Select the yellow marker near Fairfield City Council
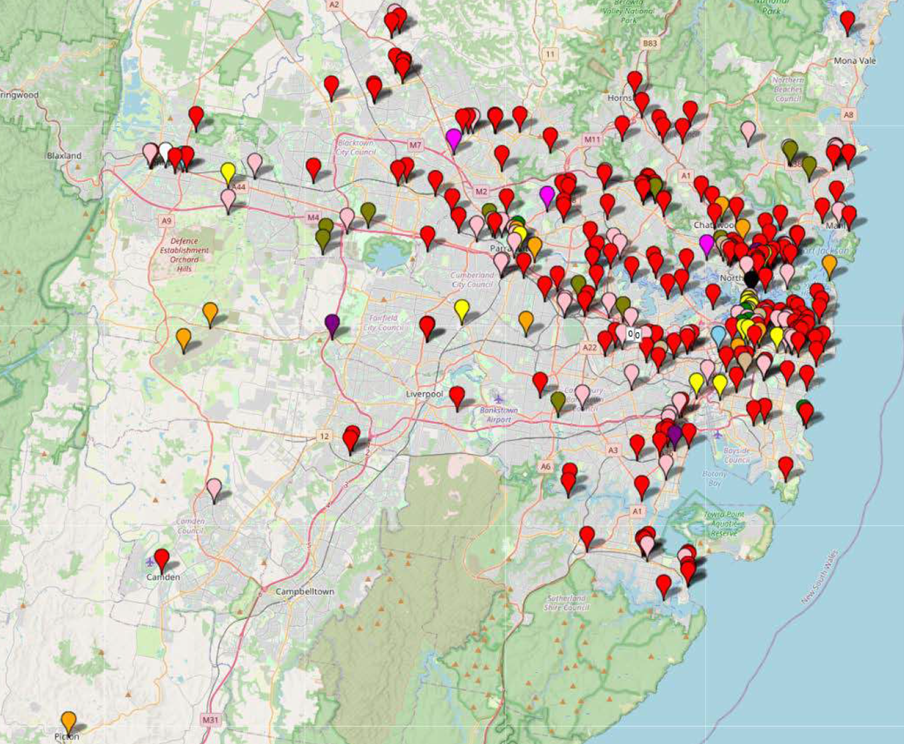 461,308
